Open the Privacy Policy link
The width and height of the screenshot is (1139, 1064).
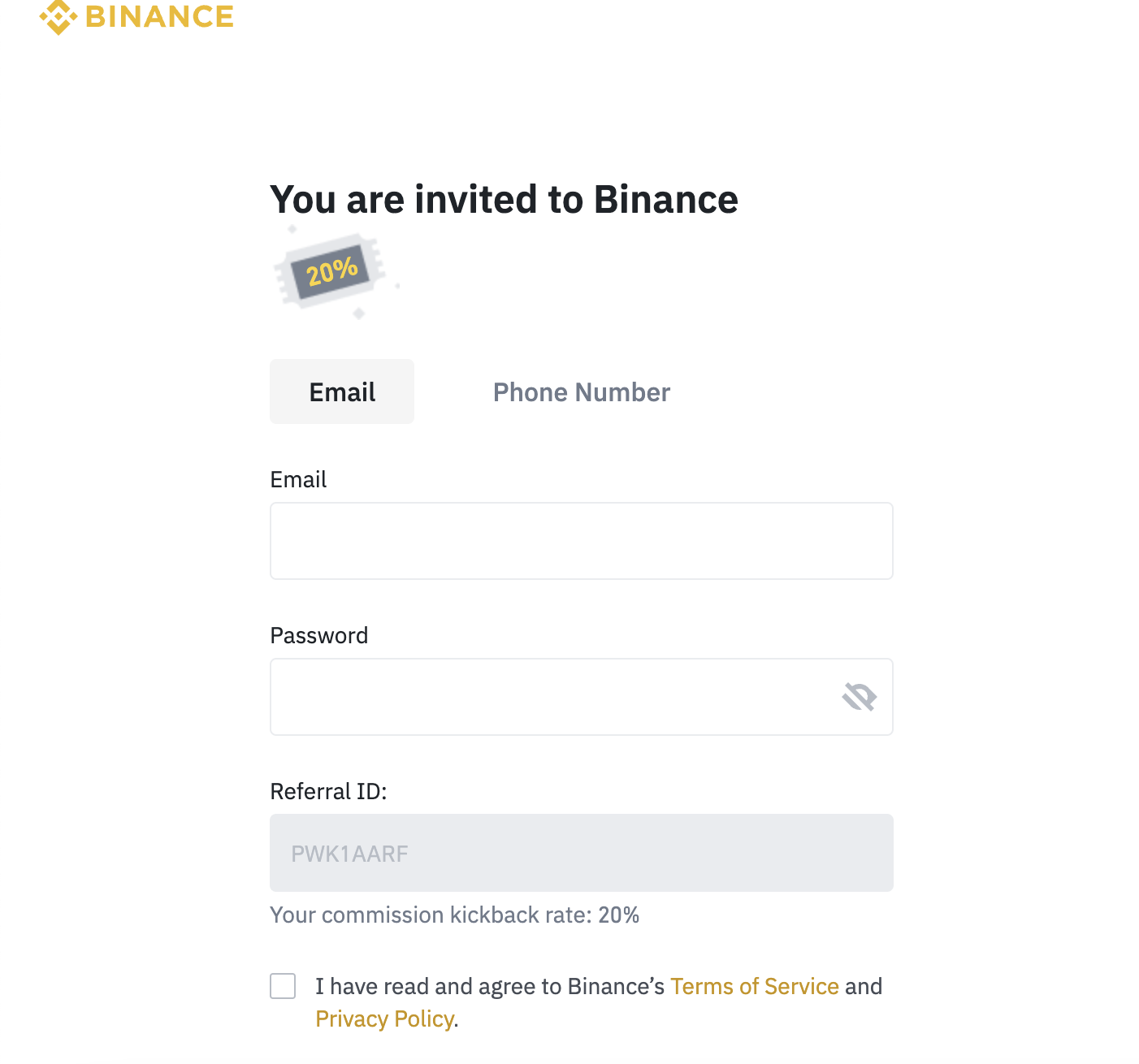tap(384, 1019)
